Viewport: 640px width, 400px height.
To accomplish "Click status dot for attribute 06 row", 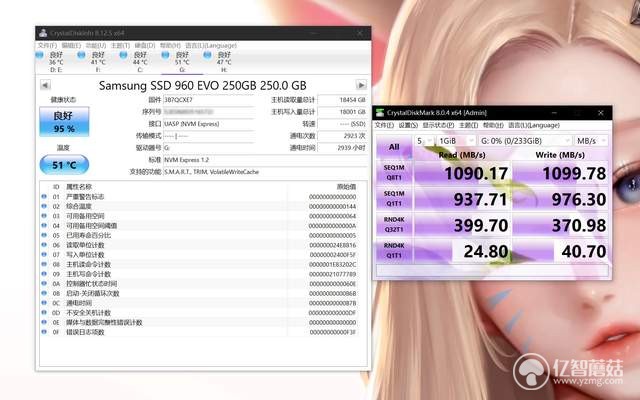I will [x=44, y=245].
